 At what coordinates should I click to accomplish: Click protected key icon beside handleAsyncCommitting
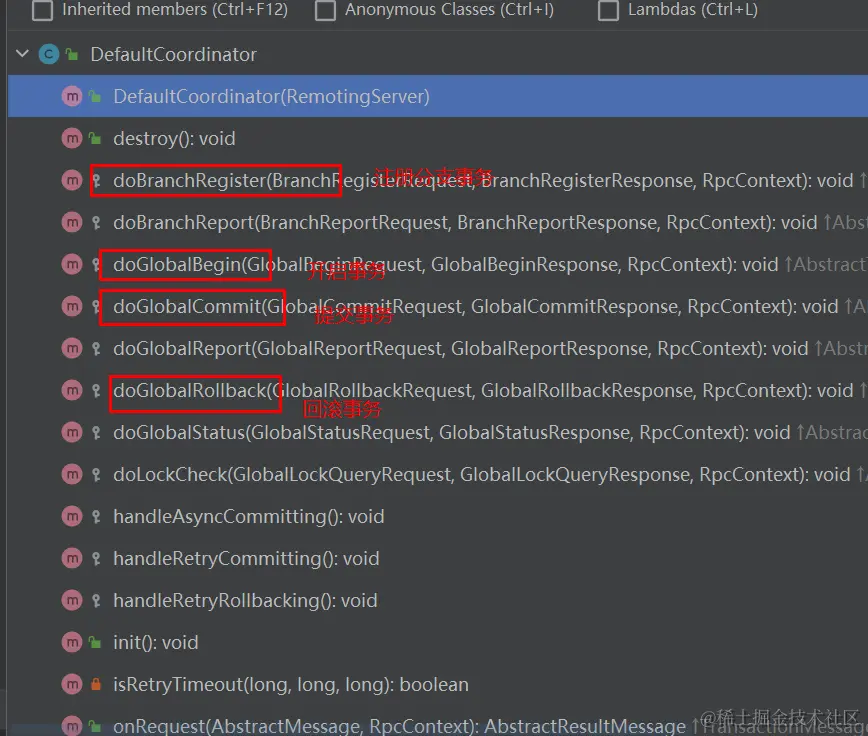coord(96,517)
